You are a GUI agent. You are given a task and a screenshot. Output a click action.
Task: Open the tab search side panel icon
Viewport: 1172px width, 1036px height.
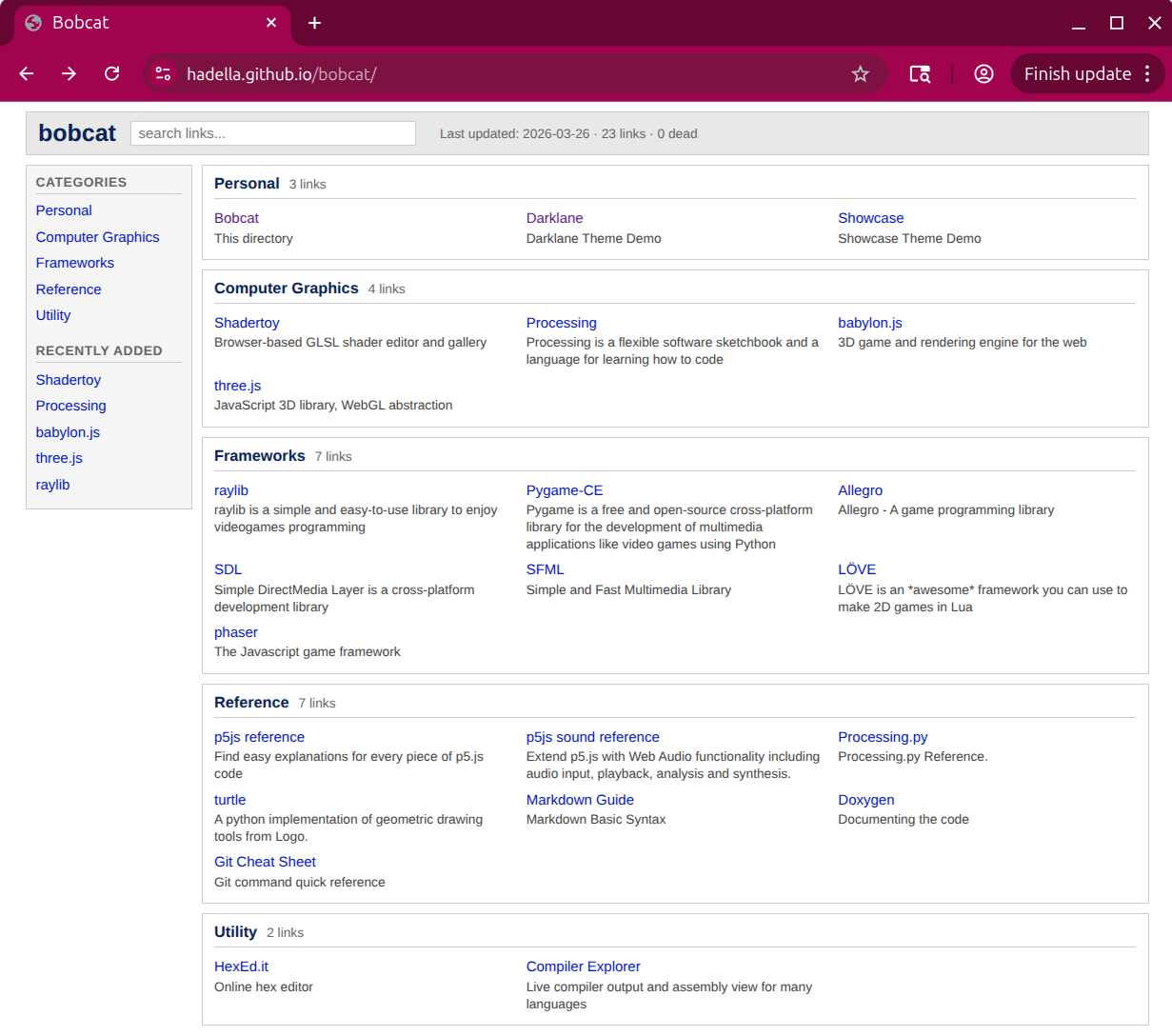click(919, 73)
